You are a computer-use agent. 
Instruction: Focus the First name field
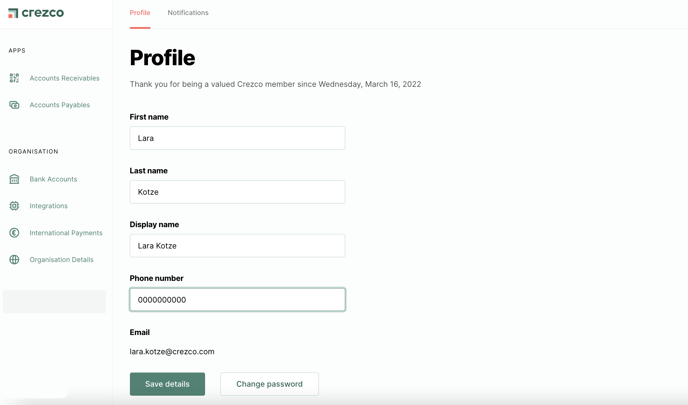coord(237,138)
